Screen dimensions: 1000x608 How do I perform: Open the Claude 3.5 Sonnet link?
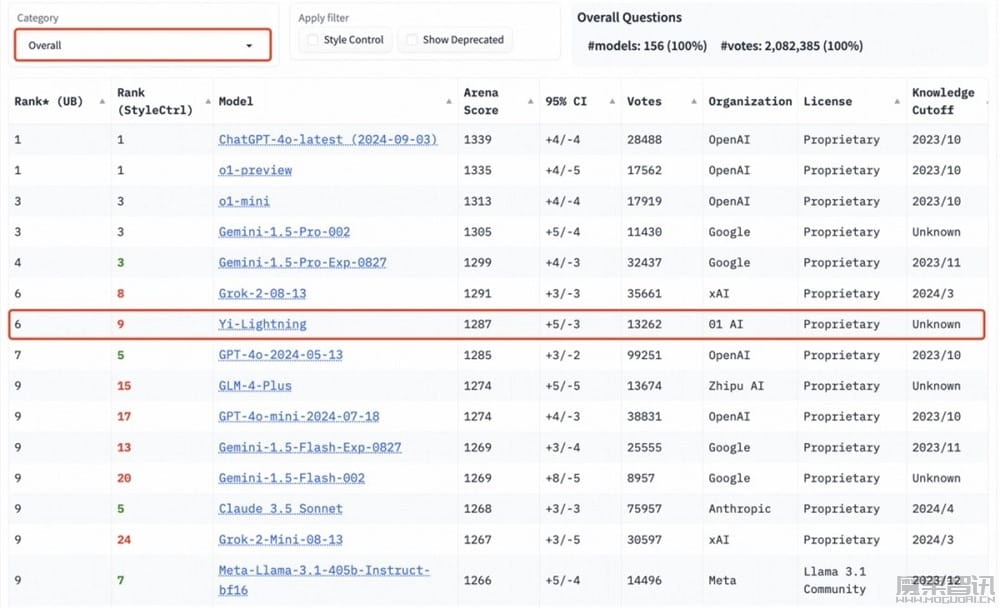[x=281, y=508]
